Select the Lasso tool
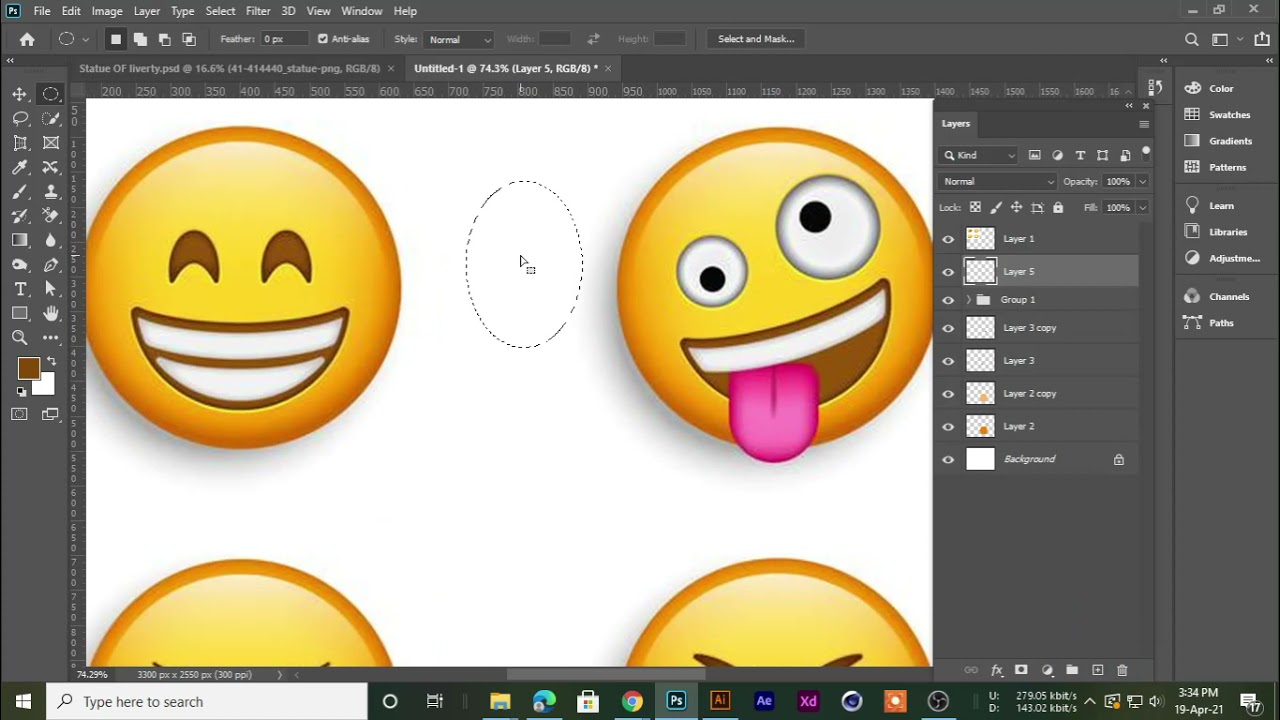1280x720 pixels. [x=20, y=118]
